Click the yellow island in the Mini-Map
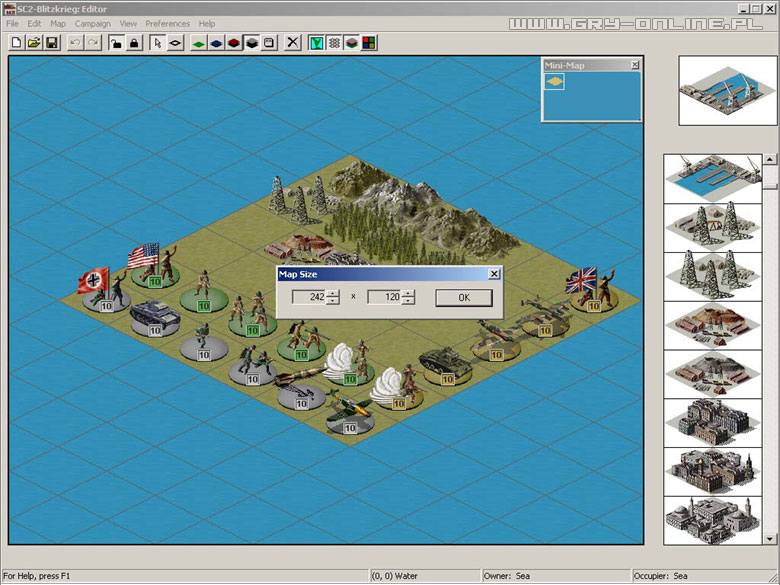The width and height of the screenshot is (780, 585). point(554,81)
